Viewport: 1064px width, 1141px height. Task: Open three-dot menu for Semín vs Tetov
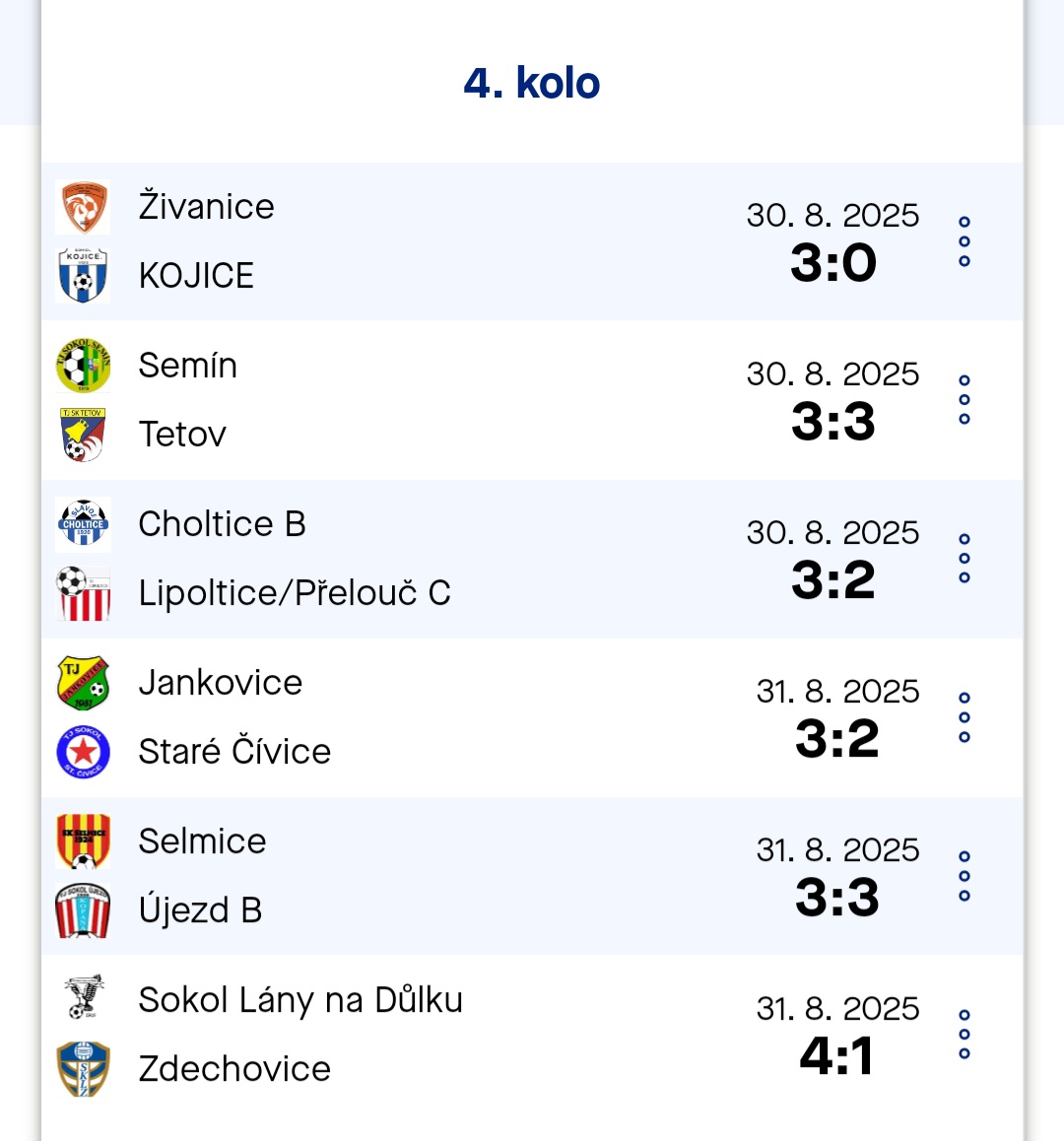964,400
